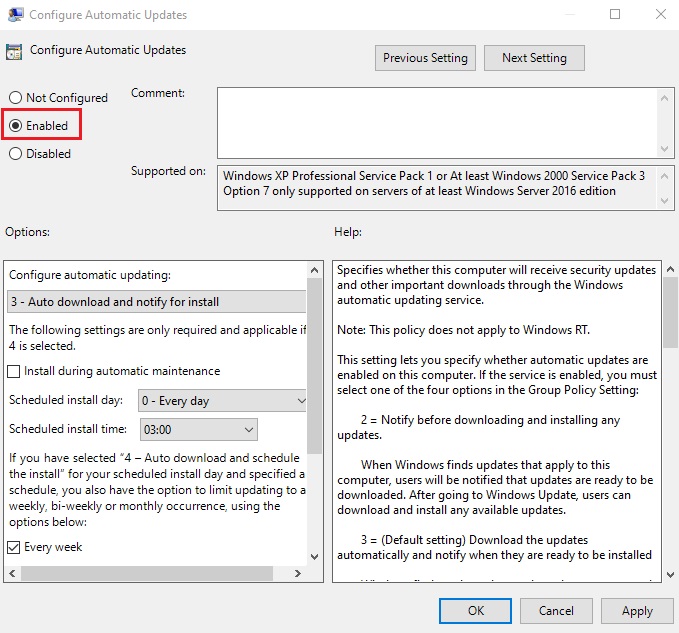The height and width of the screenshot is (633, 679).
Task: Go to Next Setting
Action: pos(534,58)
